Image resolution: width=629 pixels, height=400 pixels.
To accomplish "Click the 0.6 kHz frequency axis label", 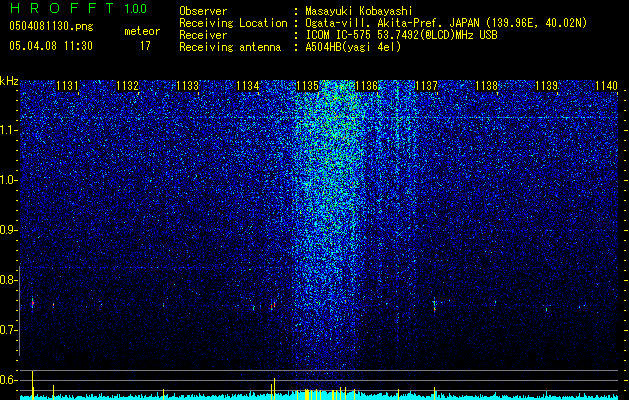I will click(x=8, y=380).
